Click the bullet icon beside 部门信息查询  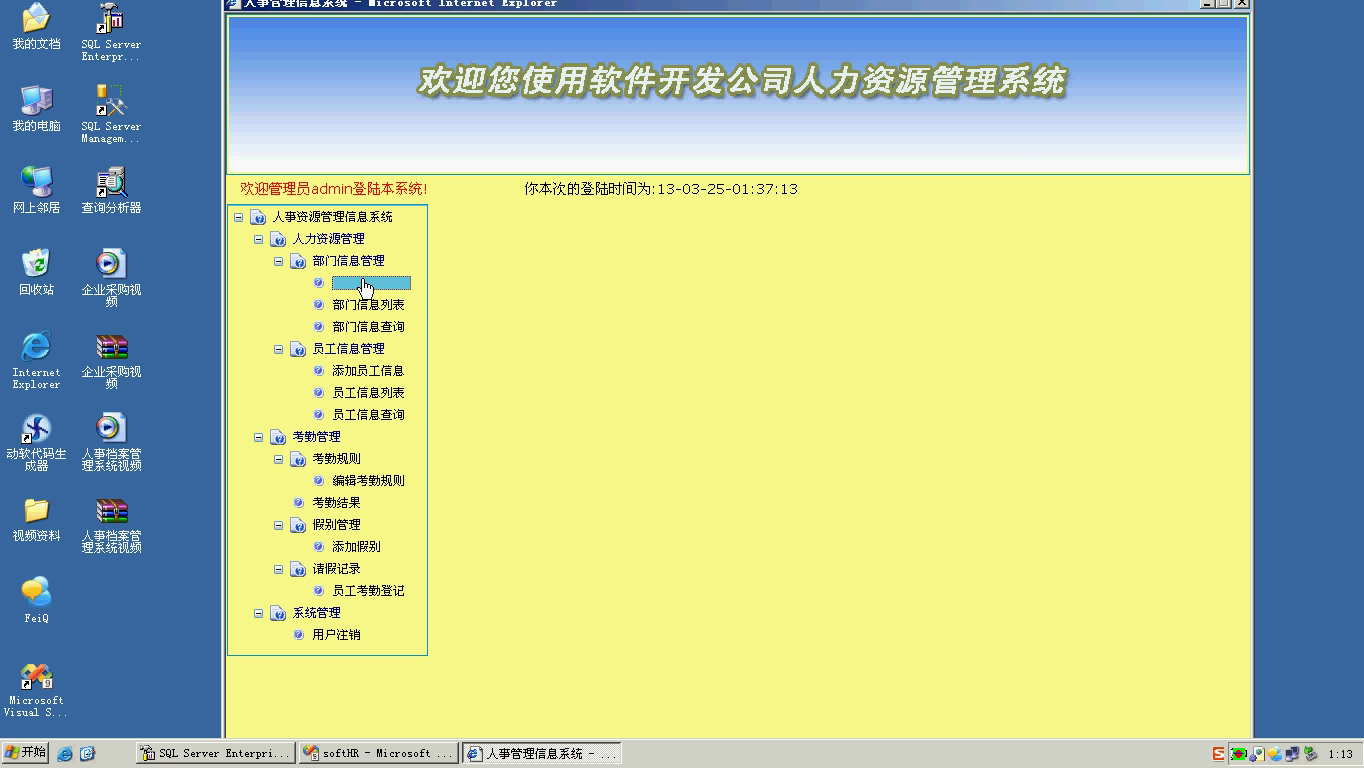tap(319, 327)
